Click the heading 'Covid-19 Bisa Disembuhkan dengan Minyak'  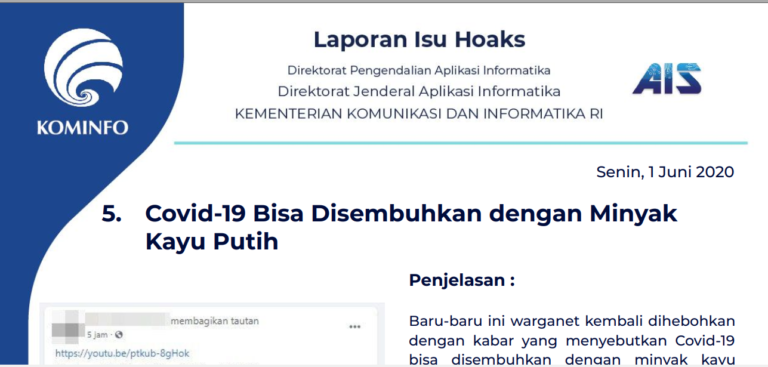click(x=411, y=215)
